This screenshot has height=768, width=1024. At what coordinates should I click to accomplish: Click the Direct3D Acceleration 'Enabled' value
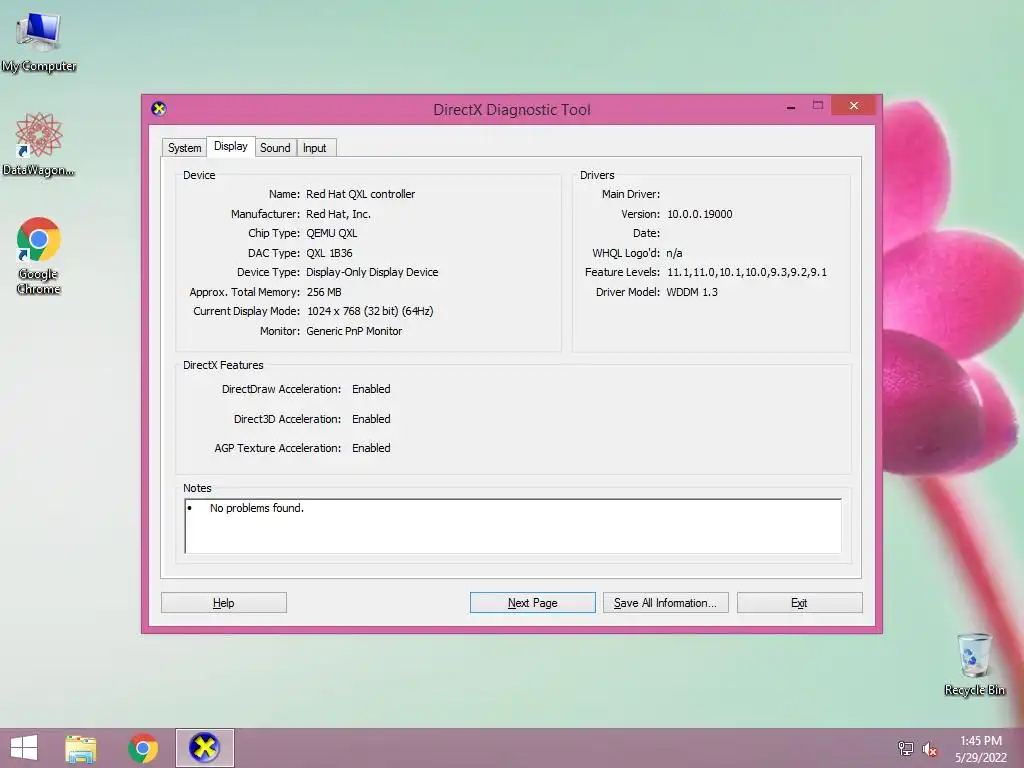[371, 419]
